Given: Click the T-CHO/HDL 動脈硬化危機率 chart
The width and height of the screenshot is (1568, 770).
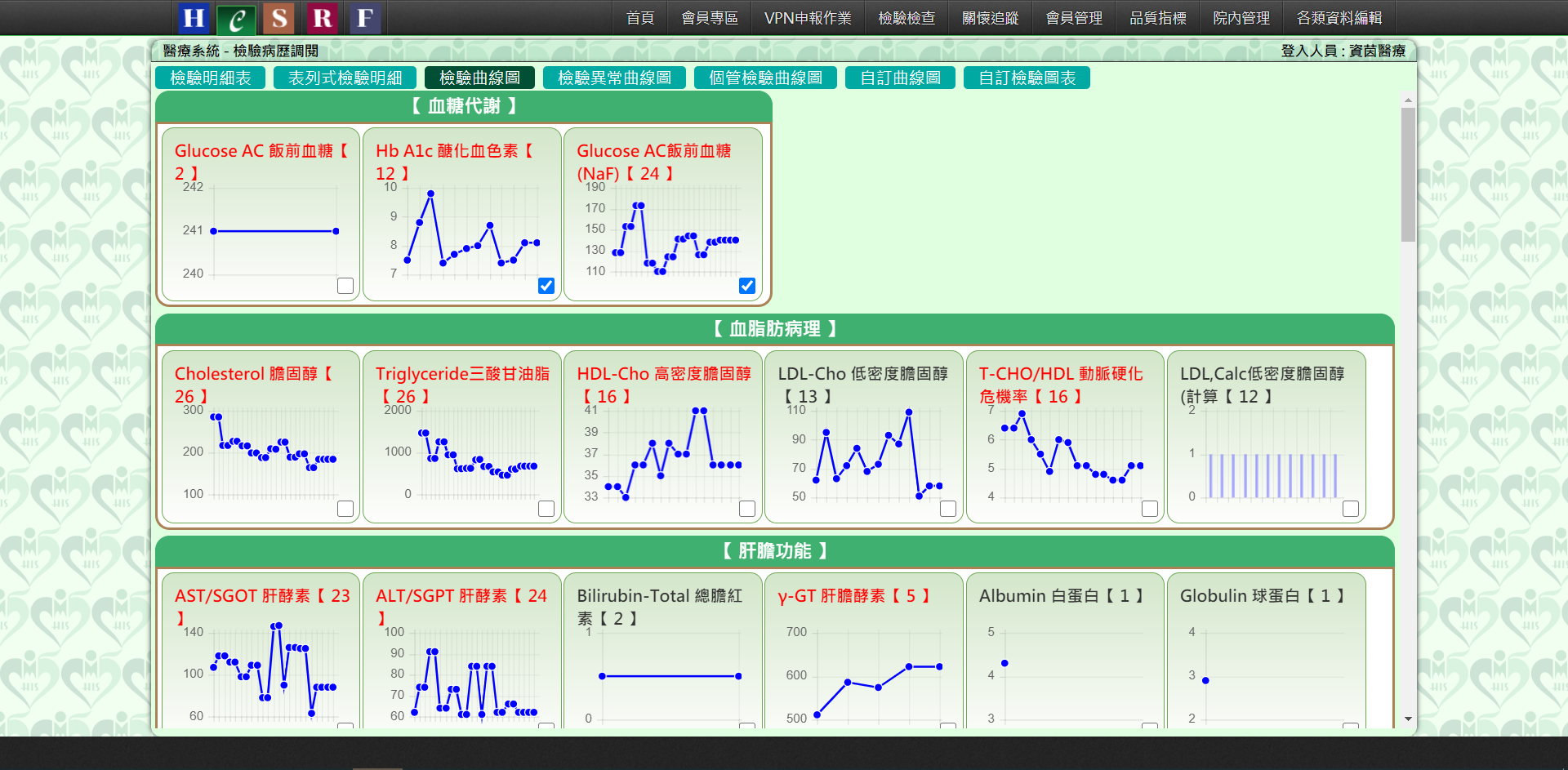Looking at the screenshot, I should tap(1065, 455).
